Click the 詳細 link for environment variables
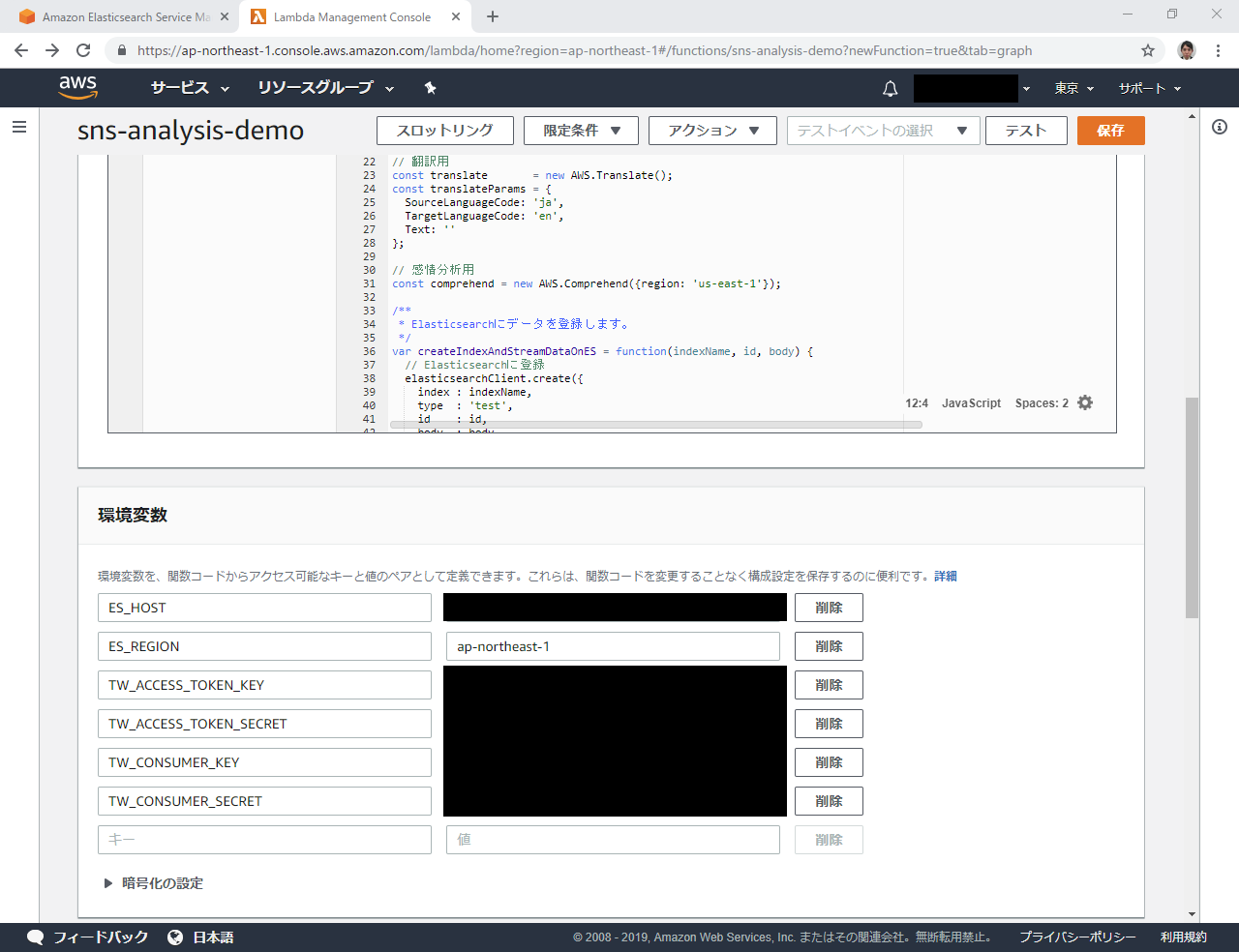The height and width of the screenshot is (952, 1239). [x=946, y=576]
